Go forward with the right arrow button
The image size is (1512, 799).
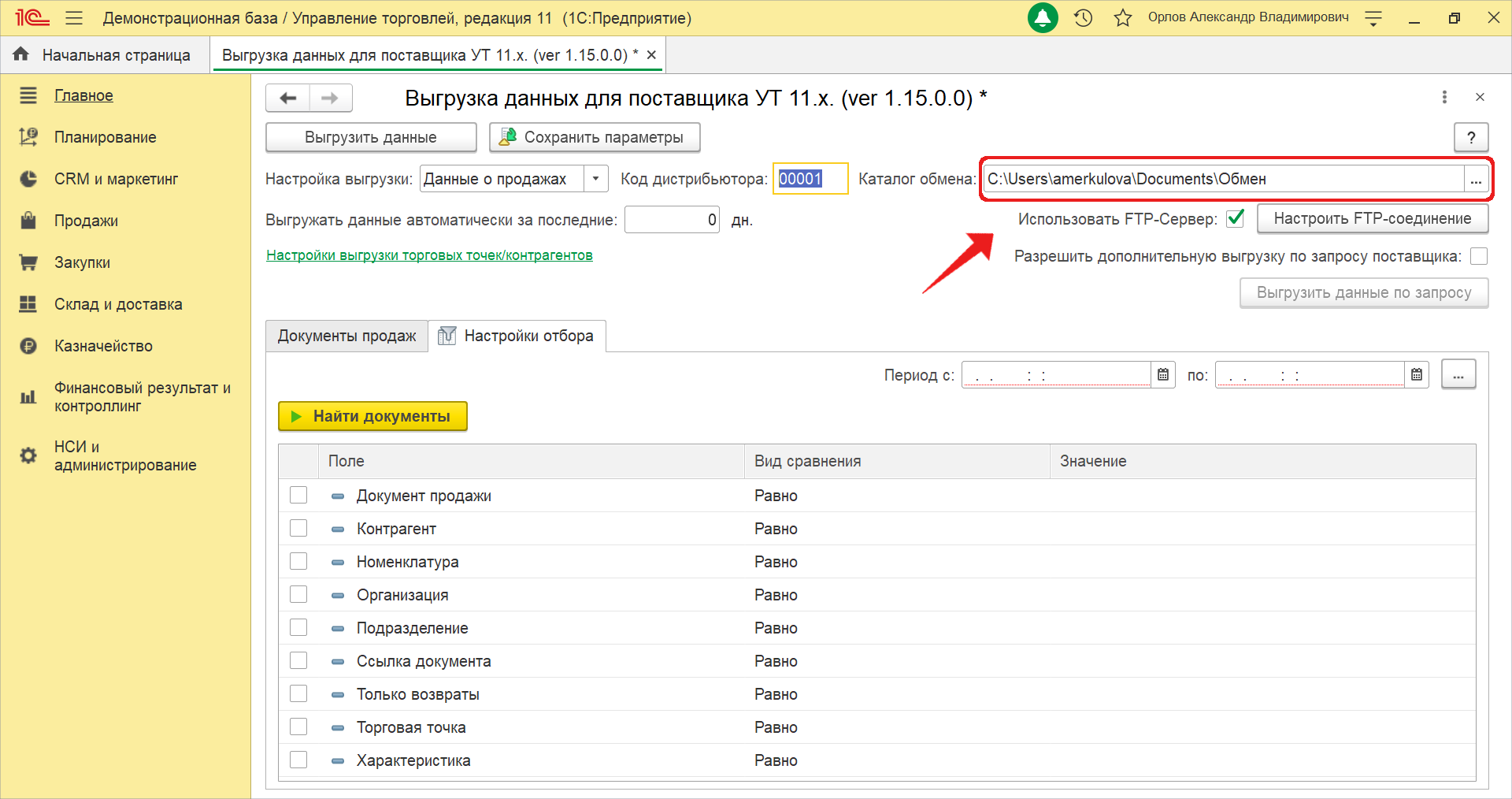coord(330,98)
